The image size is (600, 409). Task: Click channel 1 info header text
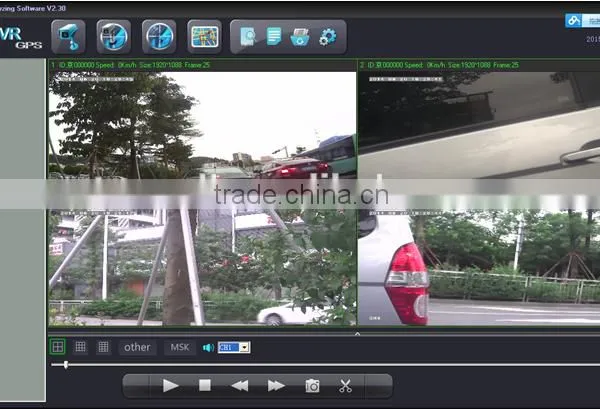(x=130, y=65)
